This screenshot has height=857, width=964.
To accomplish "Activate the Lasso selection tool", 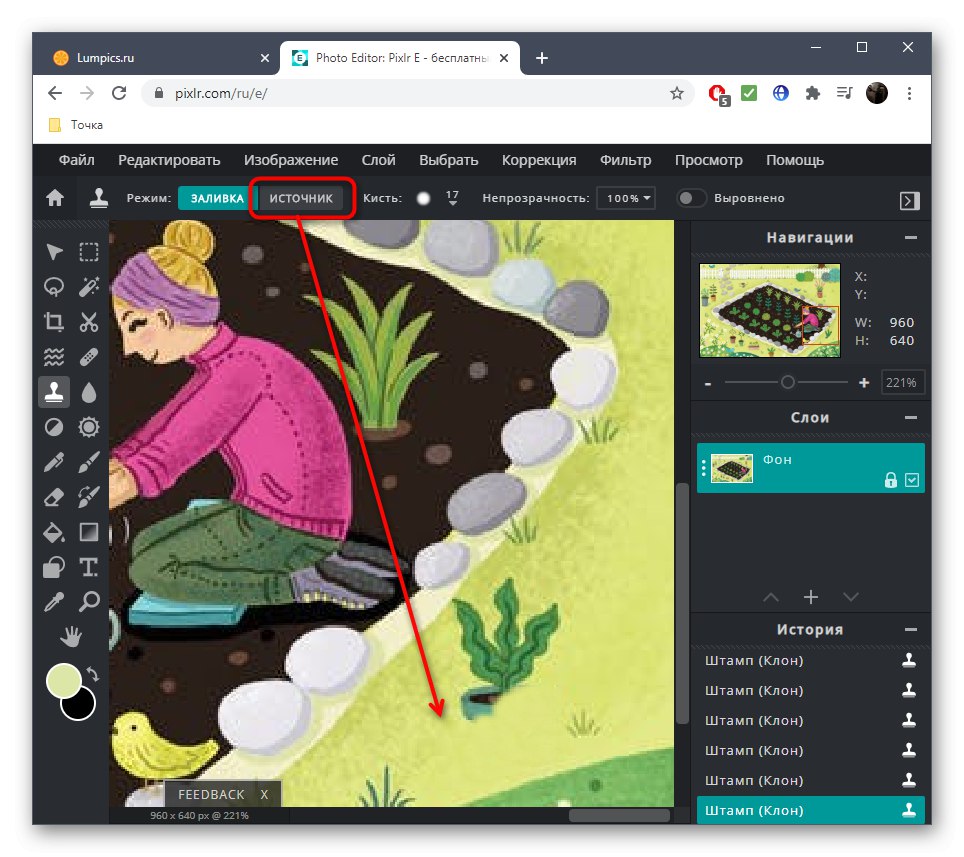I will tap(54, 286).
